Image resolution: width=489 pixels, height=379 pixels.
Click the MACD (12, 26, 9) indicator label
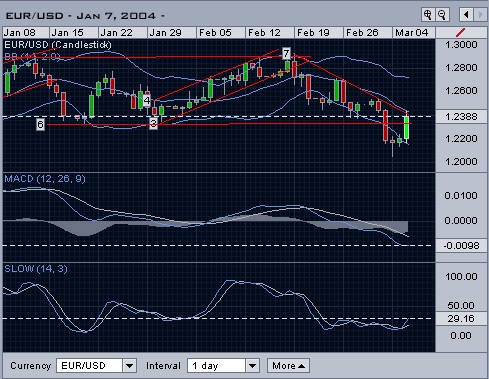(45, 179)
